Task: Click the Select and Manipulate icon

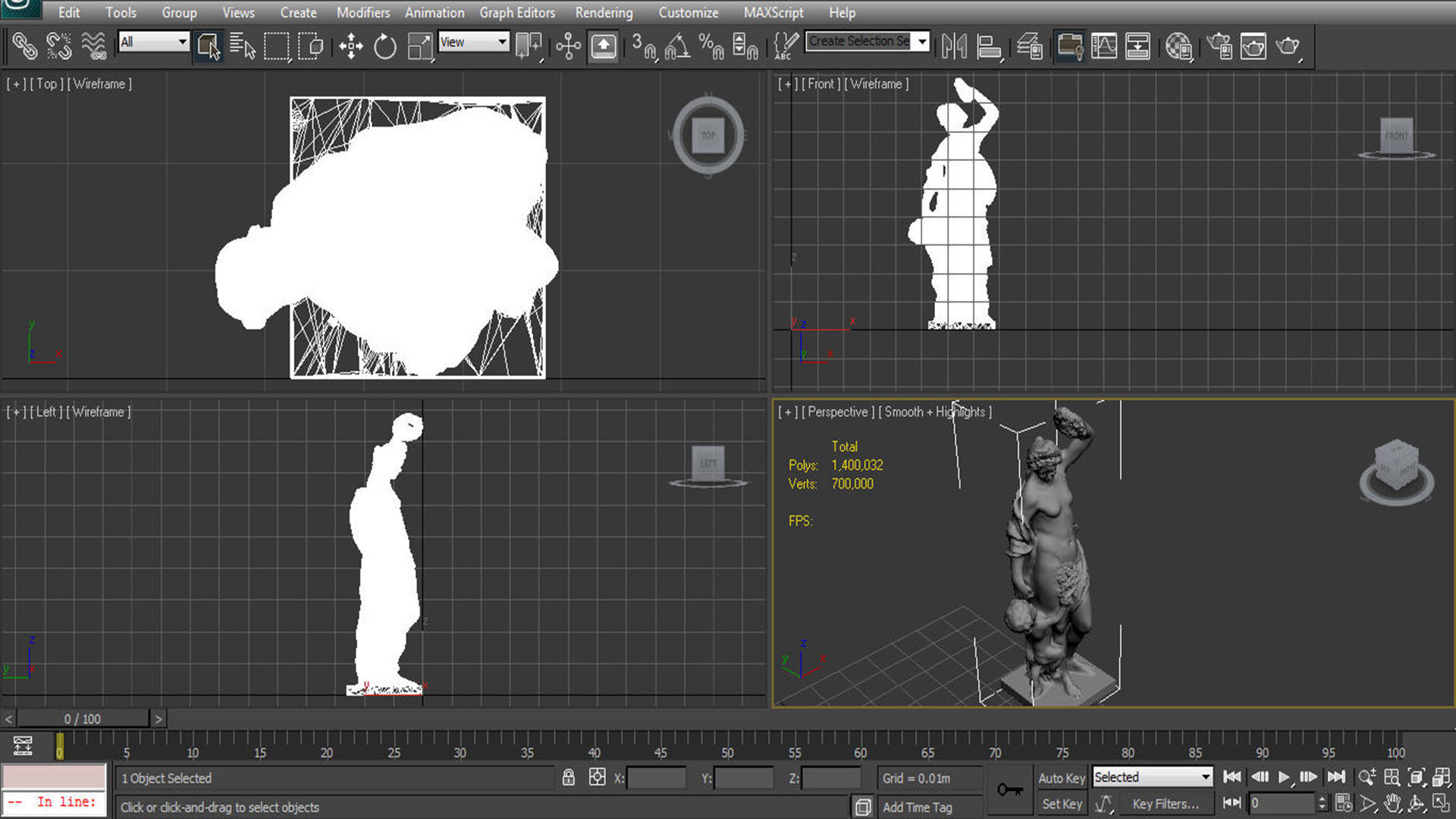Action: click(568, 46)
